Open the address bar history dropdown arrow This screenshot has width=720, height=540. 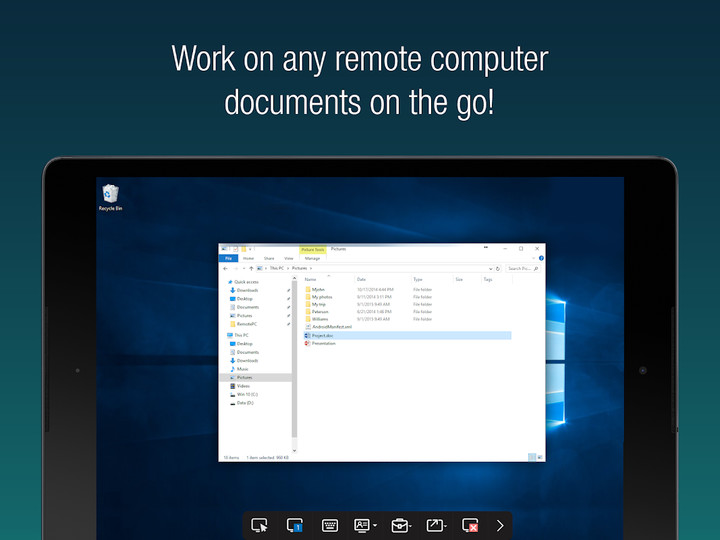(490, 269)
